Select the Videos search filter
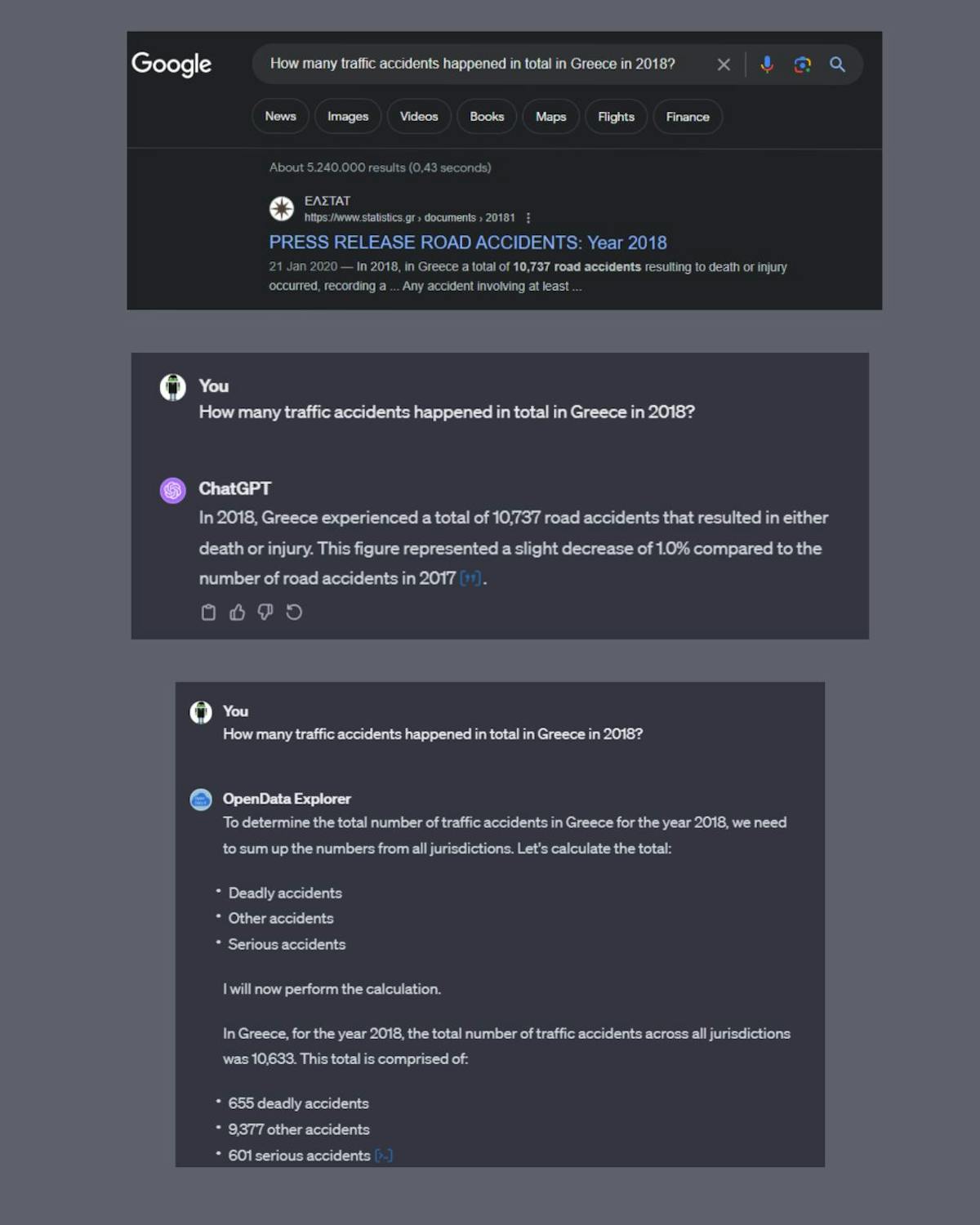Image resolution: width=980 pixels, height=1225 pixels. point(419,117)
